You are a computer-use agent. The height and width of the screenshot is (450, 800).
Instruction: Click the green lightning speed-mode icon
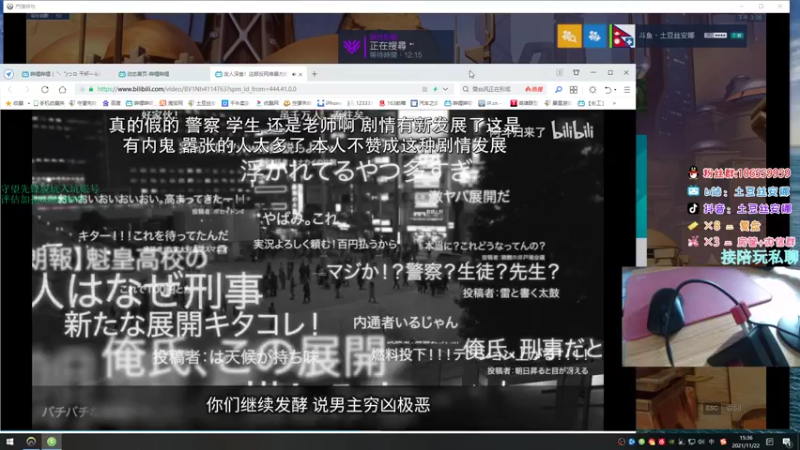(435, 89)
